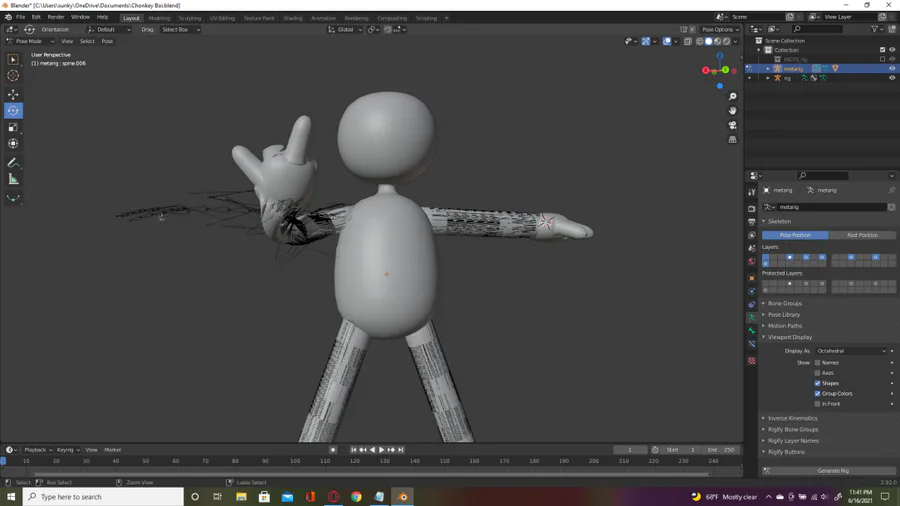Switch skeleton to Rest Position
Viewport: 900px width, 506px height.
(862, 235)
